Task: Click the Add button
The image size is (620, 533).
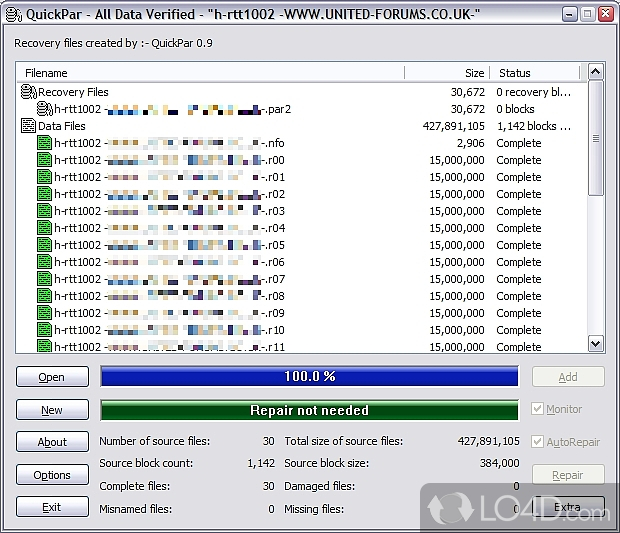Action: point(568,377)
